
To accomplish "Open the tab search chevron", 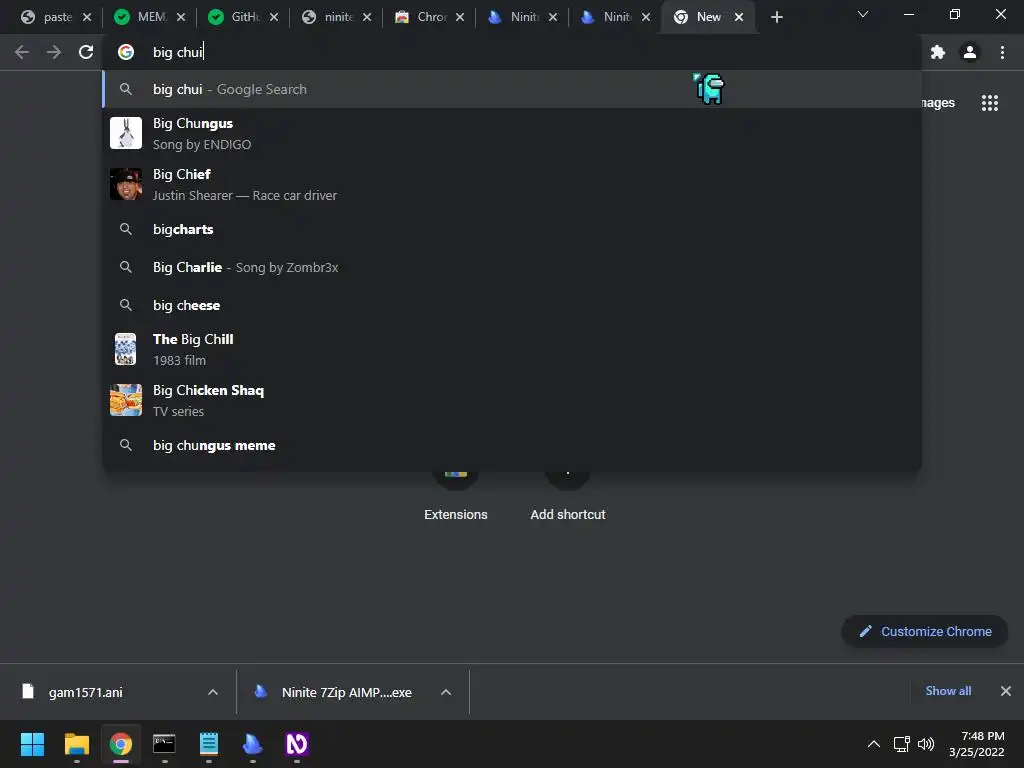I will [863, 14].
